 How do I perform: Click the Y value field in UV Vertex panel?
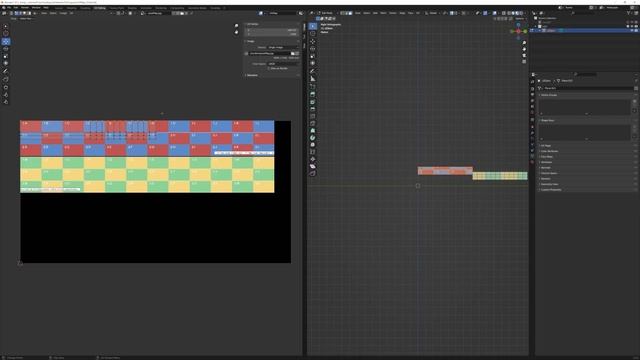tap(272, 34)
